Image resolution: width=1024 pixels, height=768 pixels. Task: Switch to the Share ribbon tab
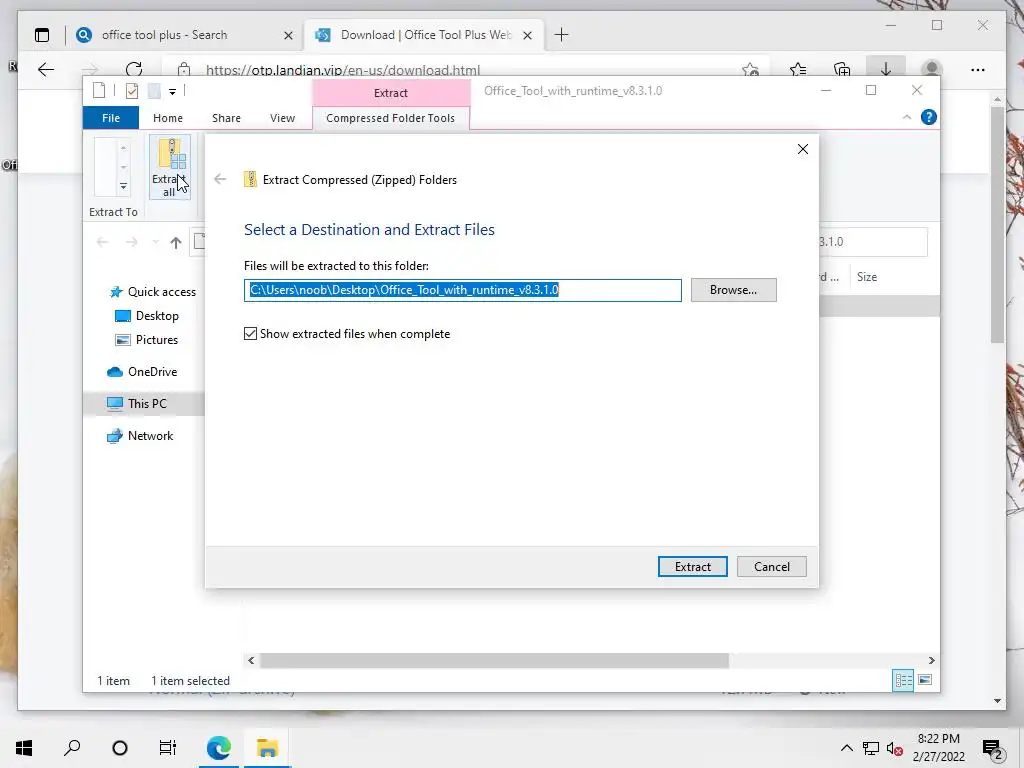[226, 118]
